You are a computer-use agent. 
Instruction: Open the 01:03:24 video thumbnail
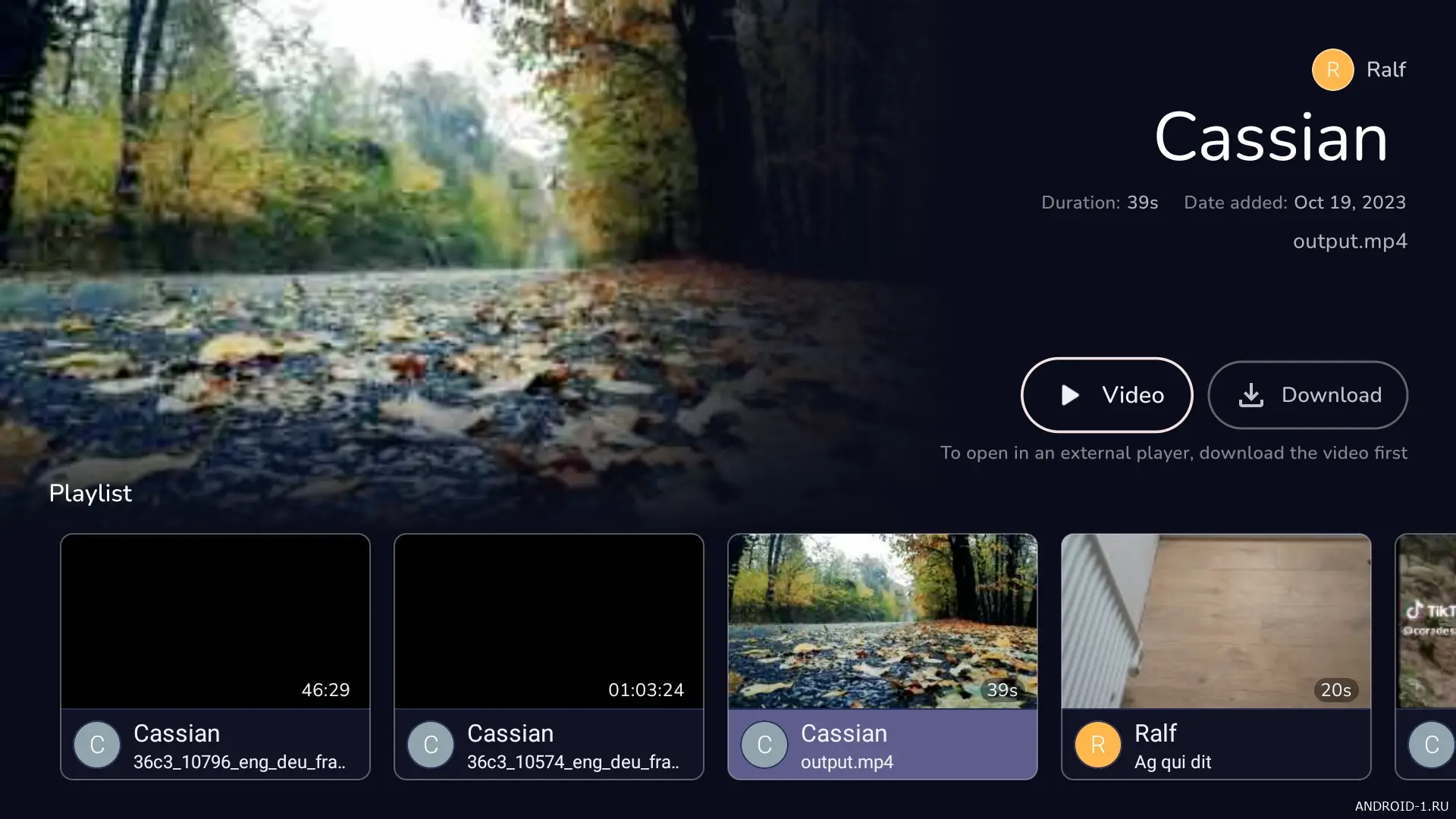(x=549, y=621)
